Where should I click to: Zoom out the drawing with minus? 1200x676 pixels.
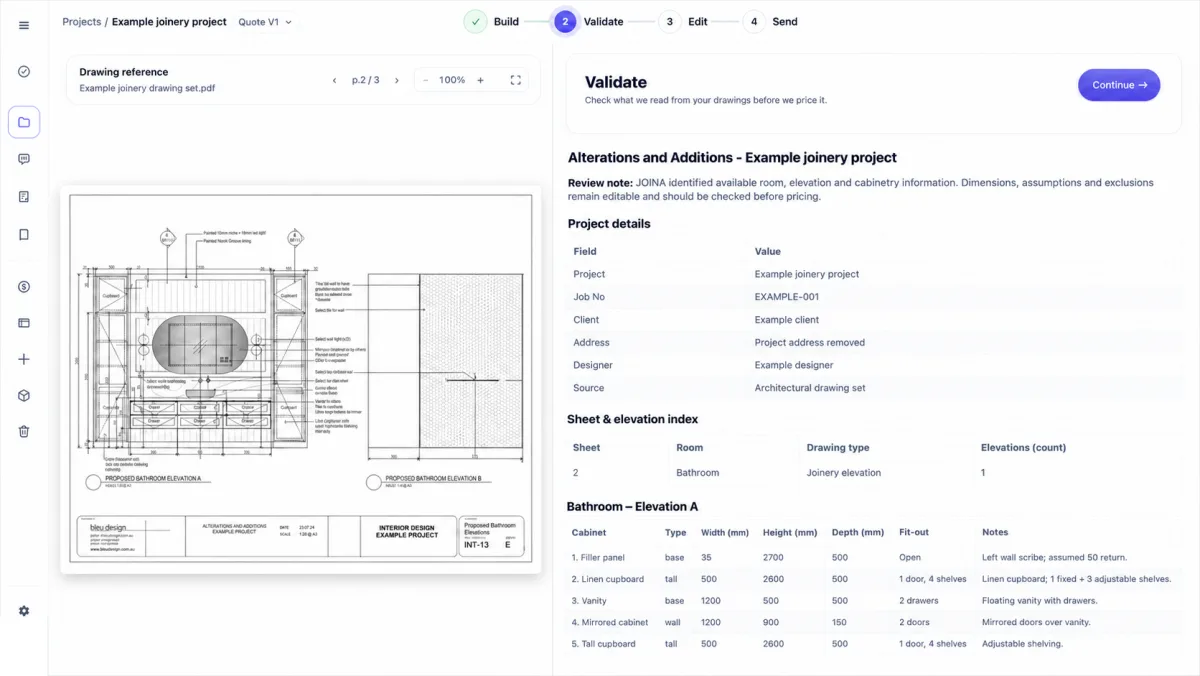pos(425,80)
